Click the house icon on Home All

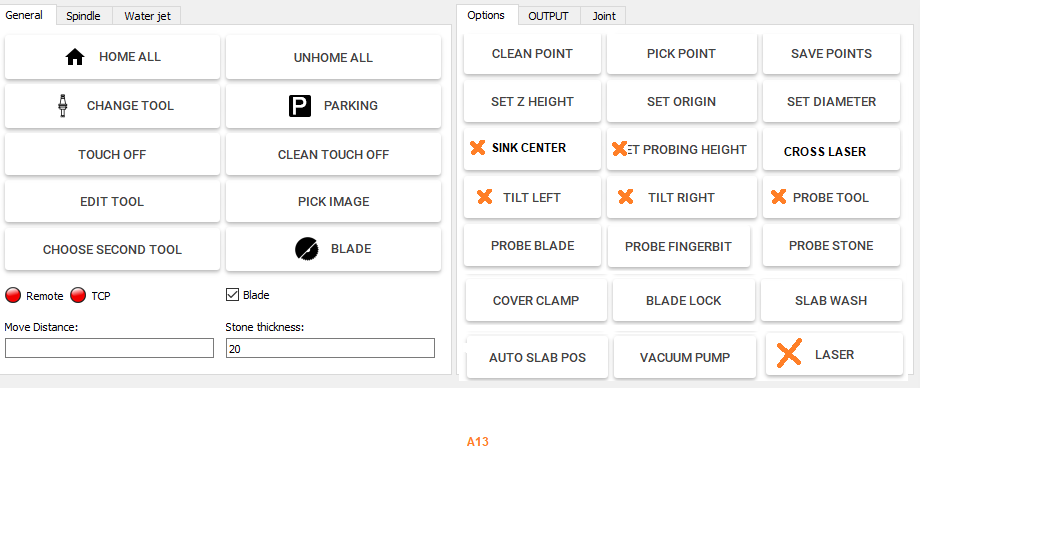click(75, 57)
